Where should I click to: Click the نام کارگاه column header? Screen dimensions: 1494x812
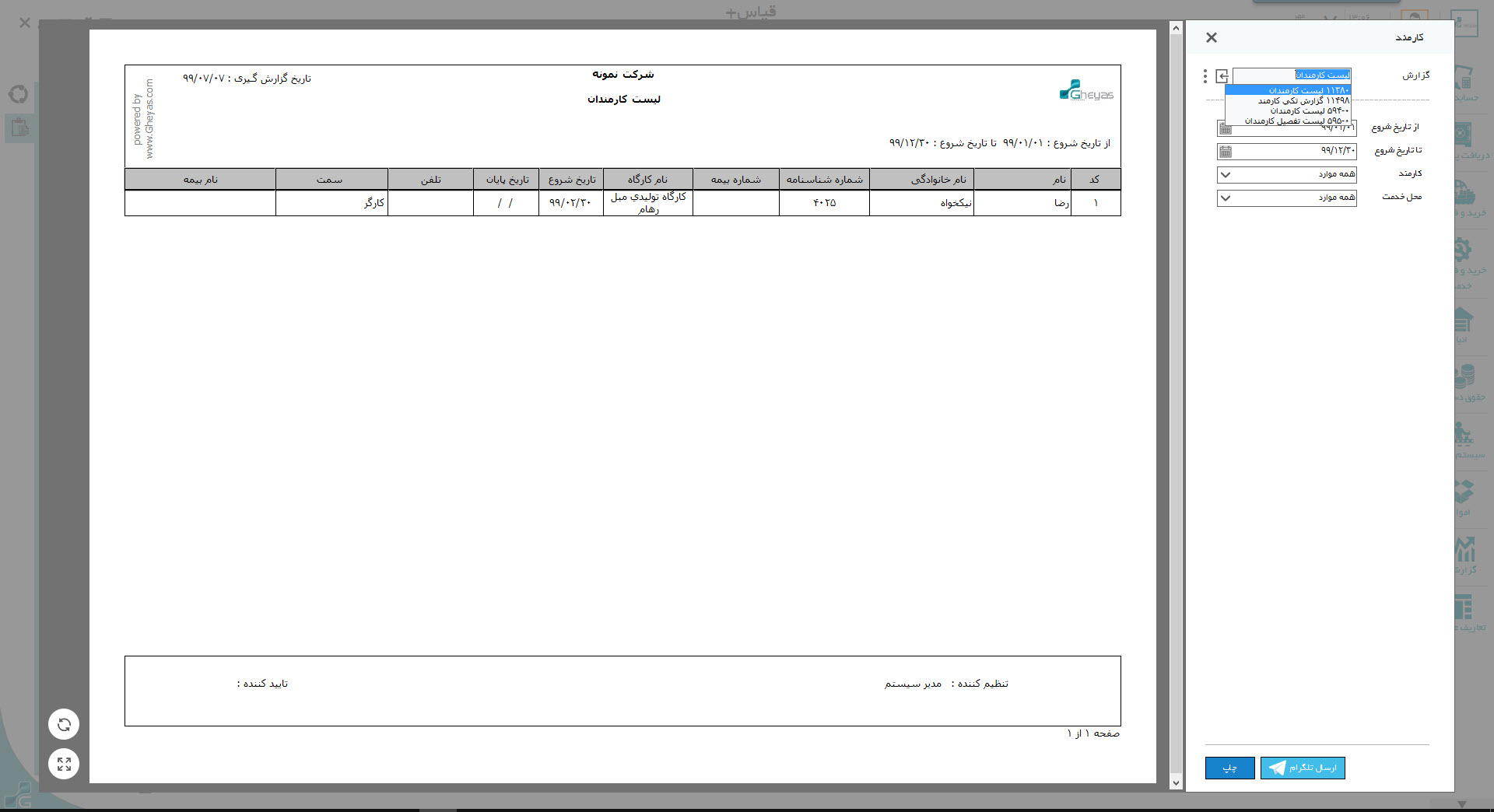tap(648, 179)
